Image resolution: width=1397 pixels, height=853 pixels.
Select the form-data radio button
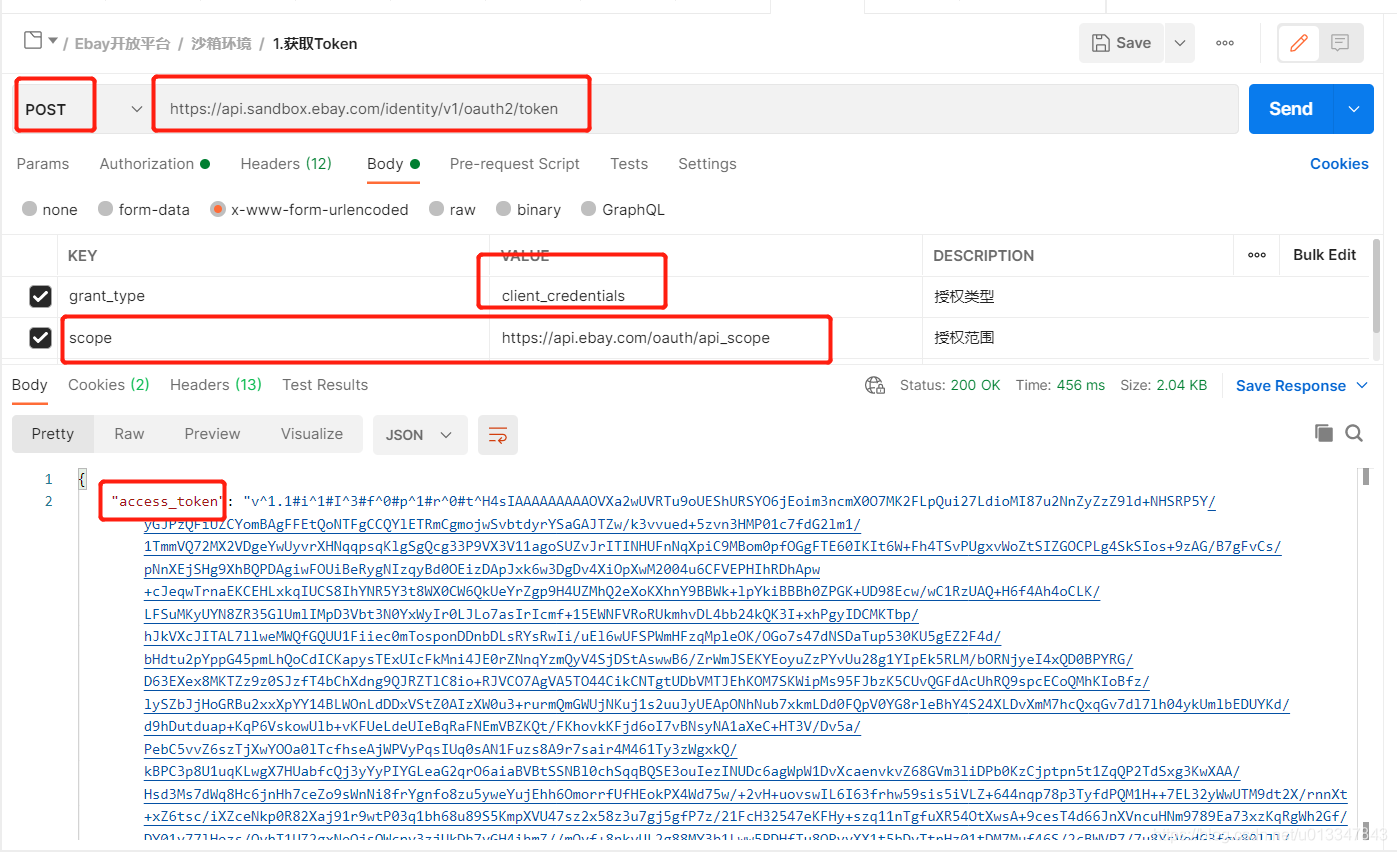106,209
